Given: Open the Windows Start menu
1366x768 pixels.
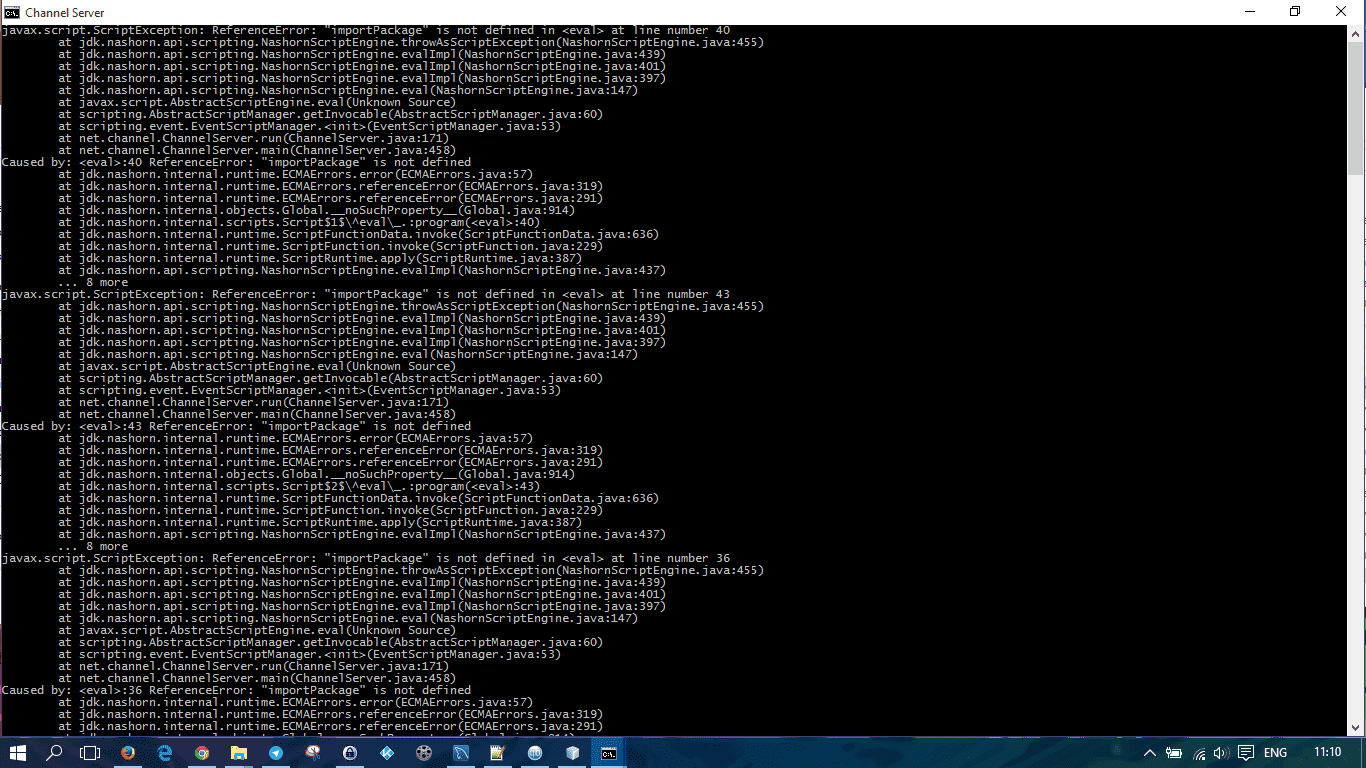Looking at the screenshot, I should 18,752.
